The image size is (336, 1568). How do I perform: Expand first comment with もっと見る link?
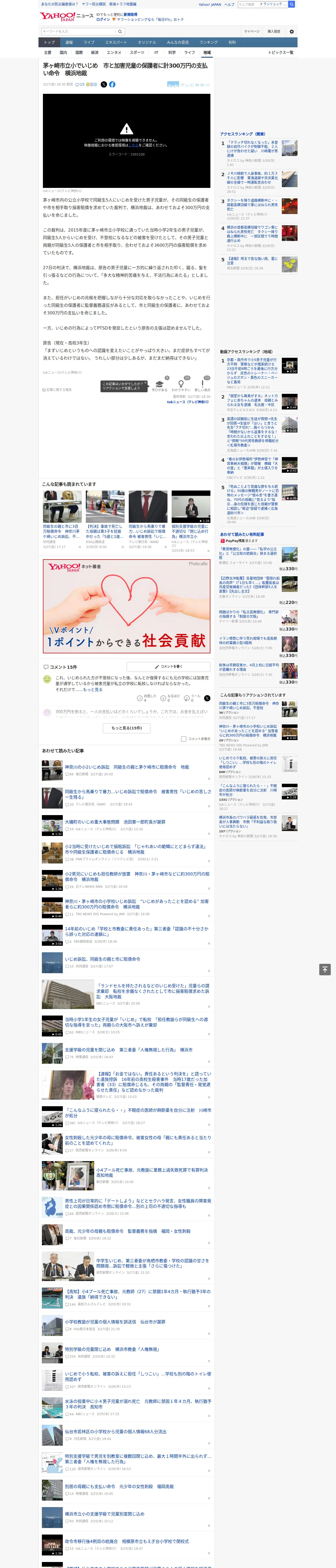93,690
